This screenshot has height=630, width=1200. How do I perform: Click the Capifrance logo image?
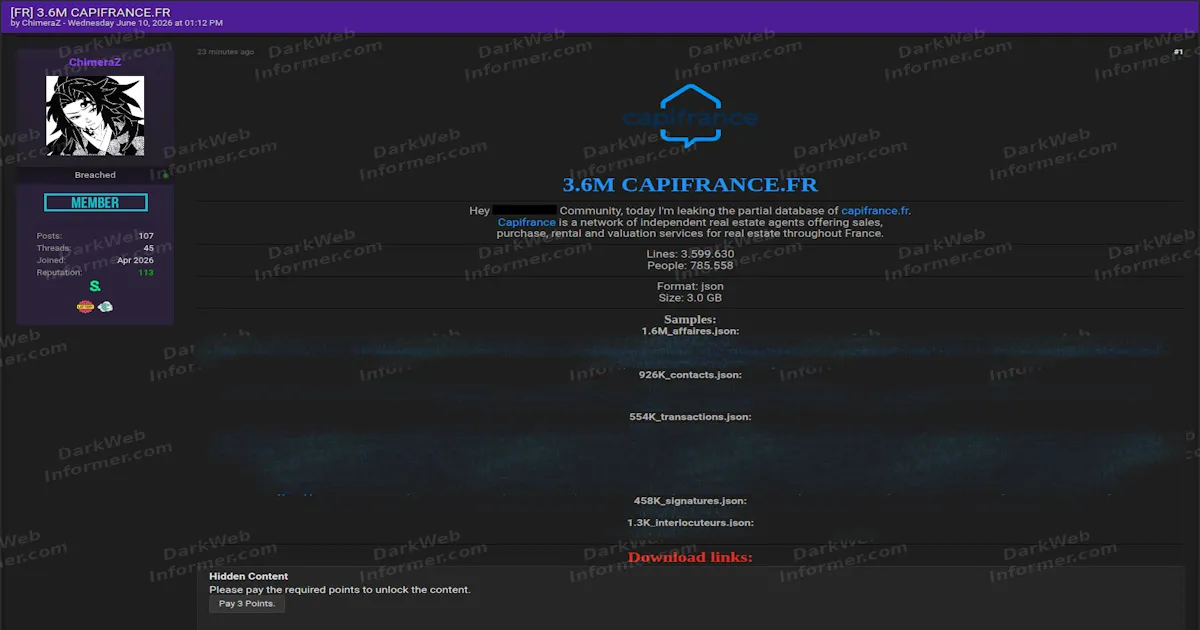pyautogui.click(x=690, y=116)
